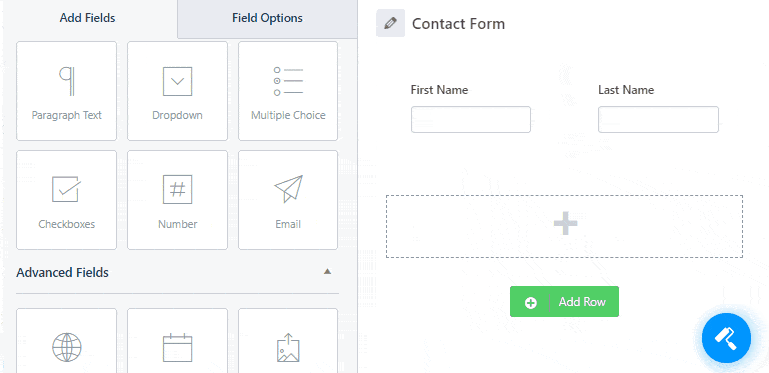
Task: Add the Email paper-plane field
Action: (x=288, y=200)
